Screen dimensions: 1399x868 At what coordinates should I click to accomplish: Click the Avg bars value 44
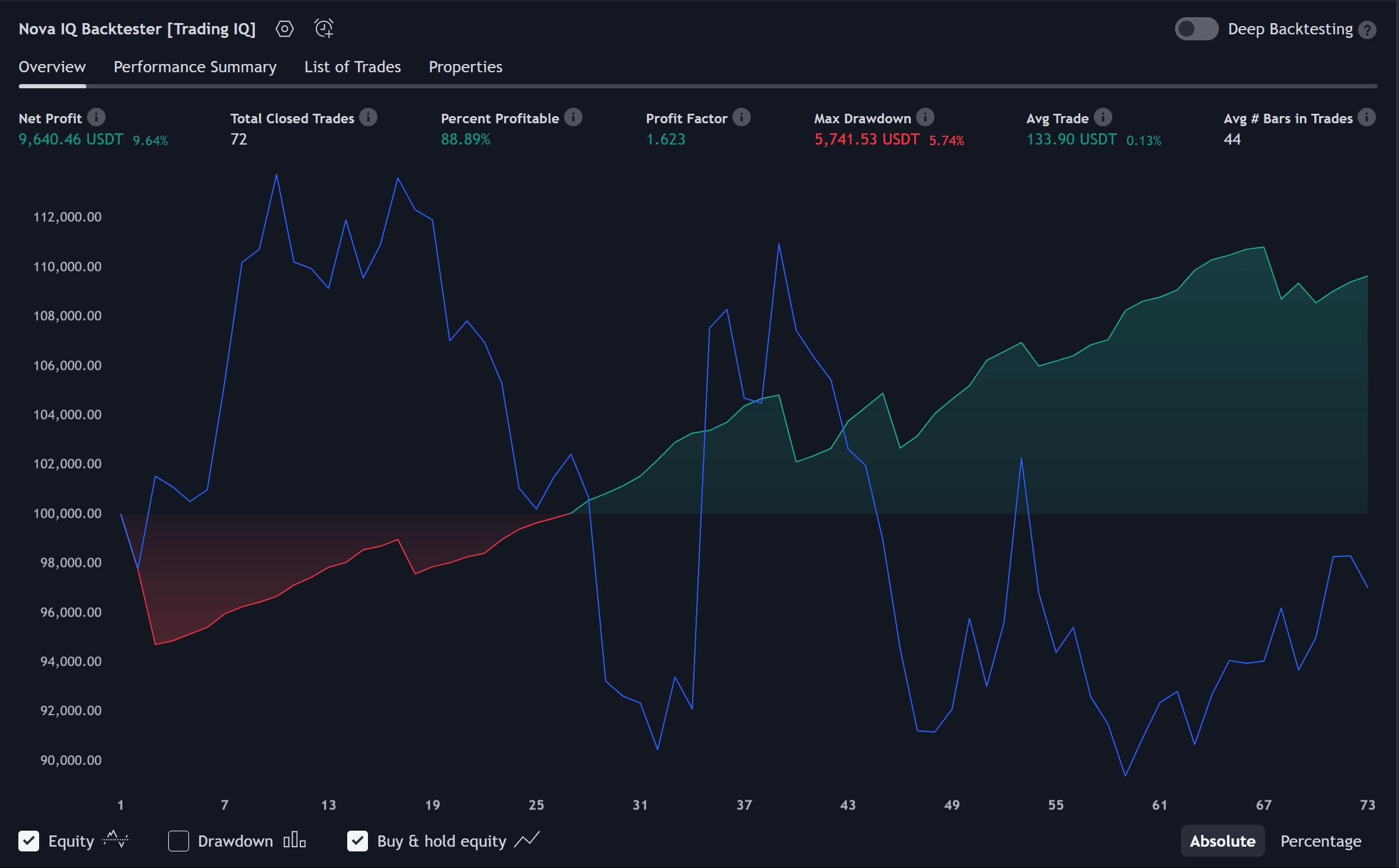1232,139
